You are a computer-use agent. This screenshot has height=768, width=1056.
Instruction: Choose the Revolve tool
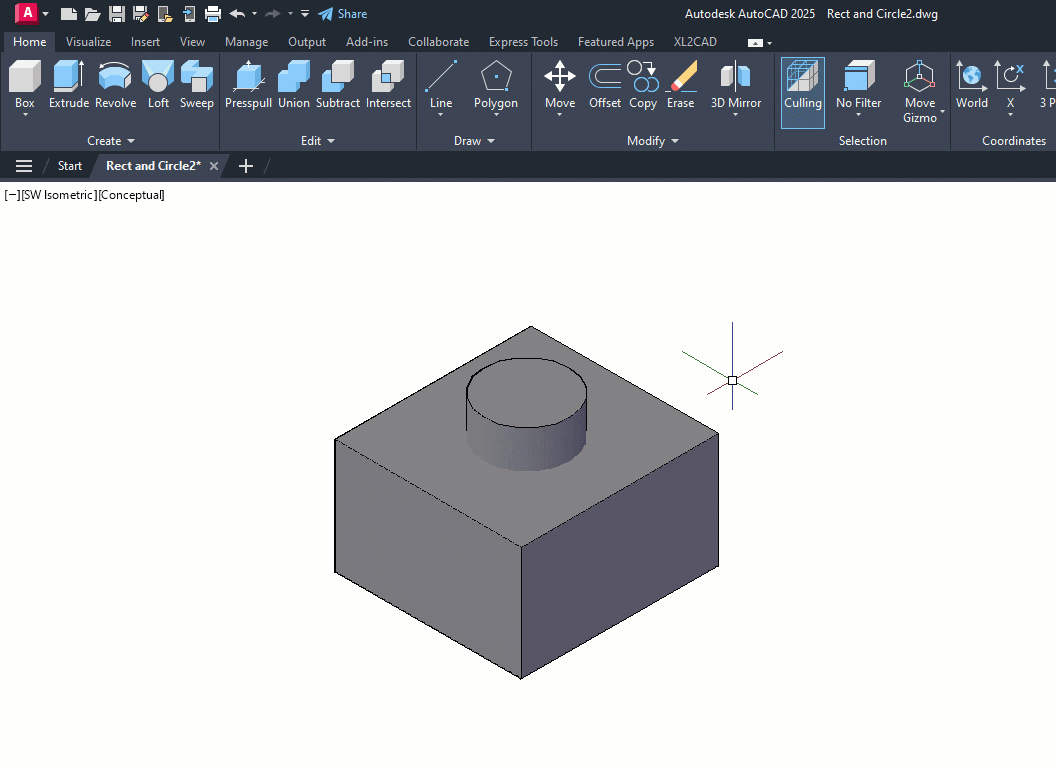click(x=115, y=84)
